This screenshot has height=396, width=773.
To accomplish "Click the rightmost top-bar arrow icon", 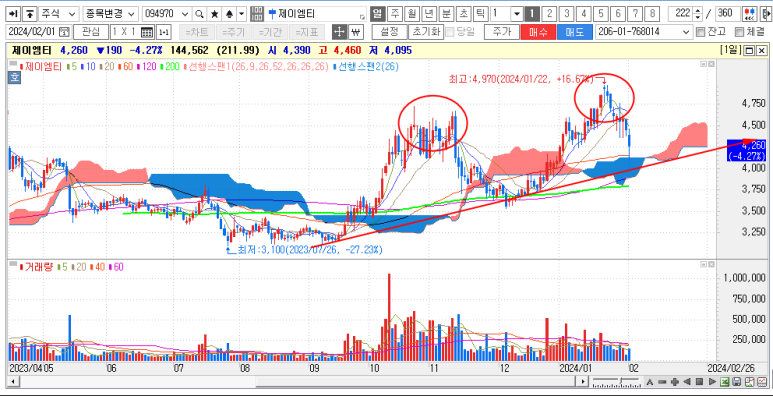I will (766, 13).
